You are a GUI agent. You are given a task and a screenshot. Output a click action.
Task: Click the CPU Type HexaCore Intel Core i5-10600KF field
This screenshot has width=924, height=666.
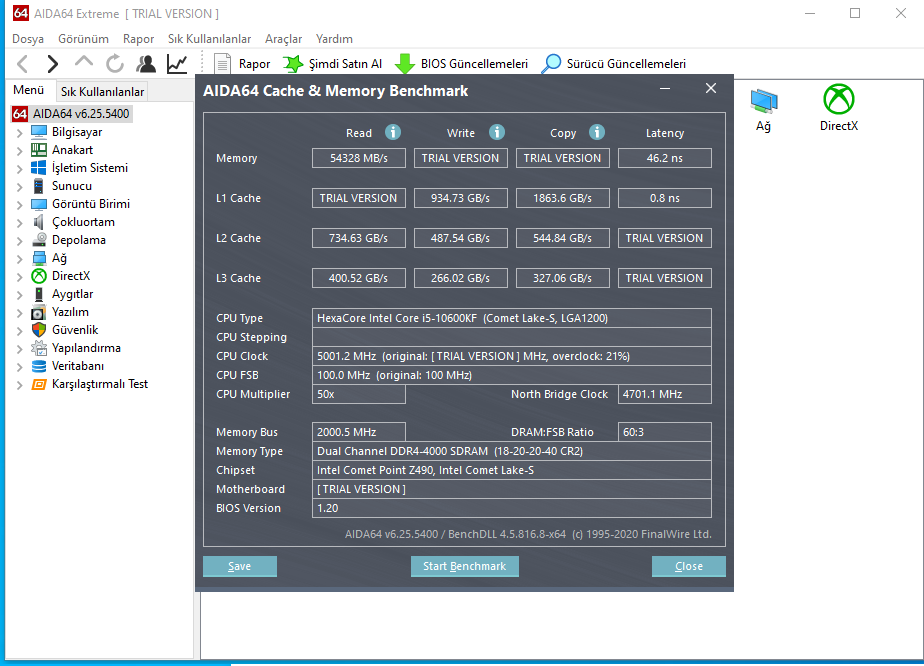click(512, 318)
